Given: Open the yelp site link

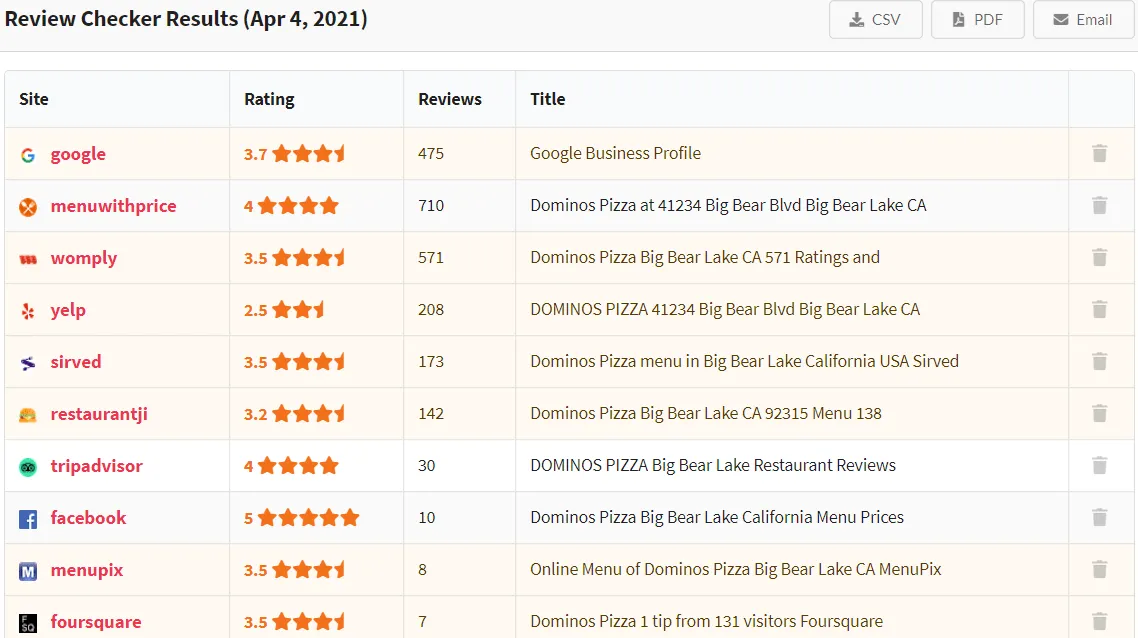Looking at the screenshot, I should click(x=68, y=310).
